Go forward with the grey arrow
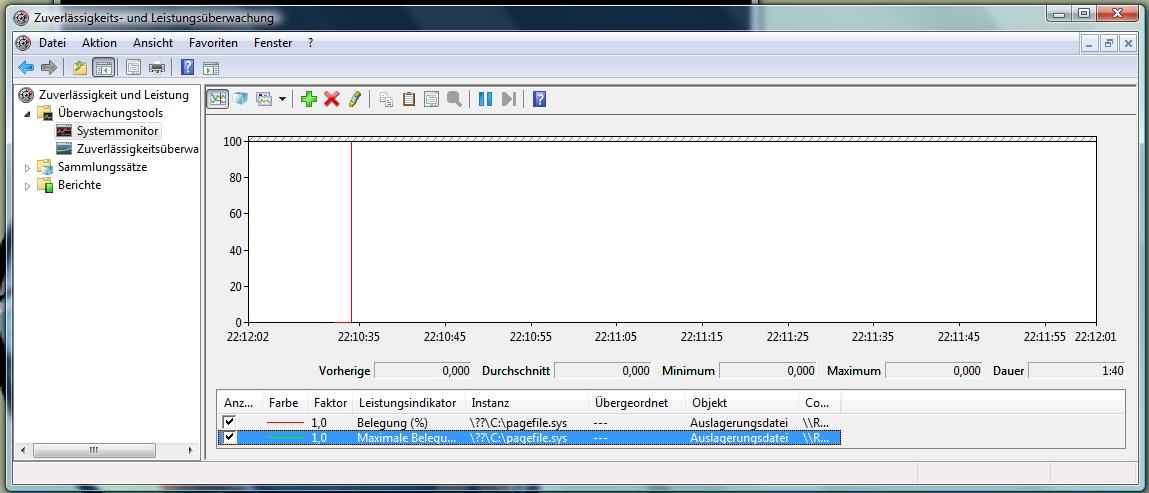Screen dimensions: 1149x493 click(49, 68)
